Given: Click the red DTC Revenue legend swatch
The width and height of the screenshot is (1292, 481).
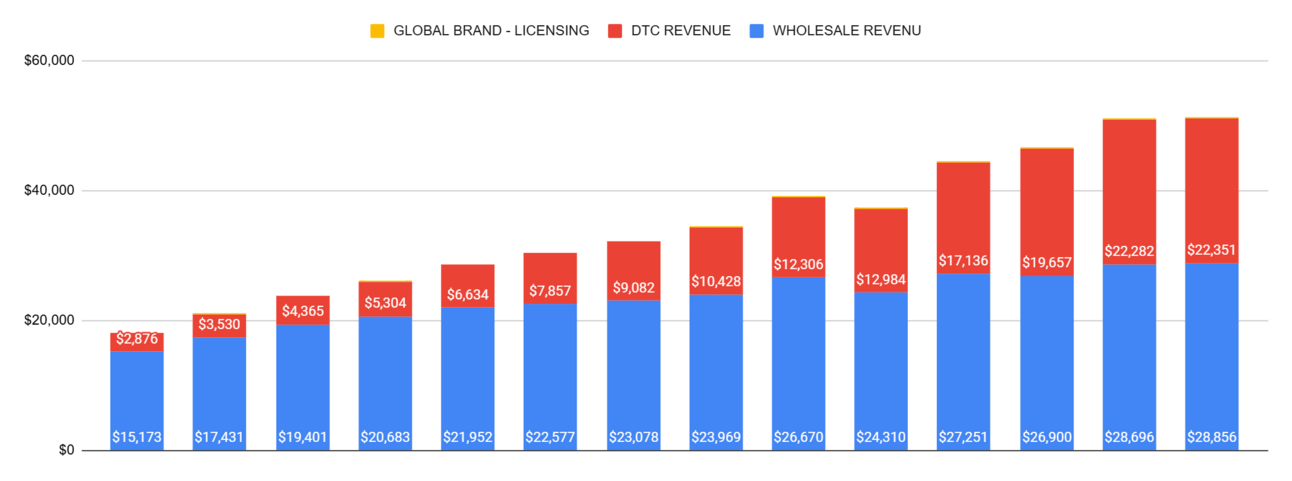Looking at the screenshot, I should (x=614, y=31).
